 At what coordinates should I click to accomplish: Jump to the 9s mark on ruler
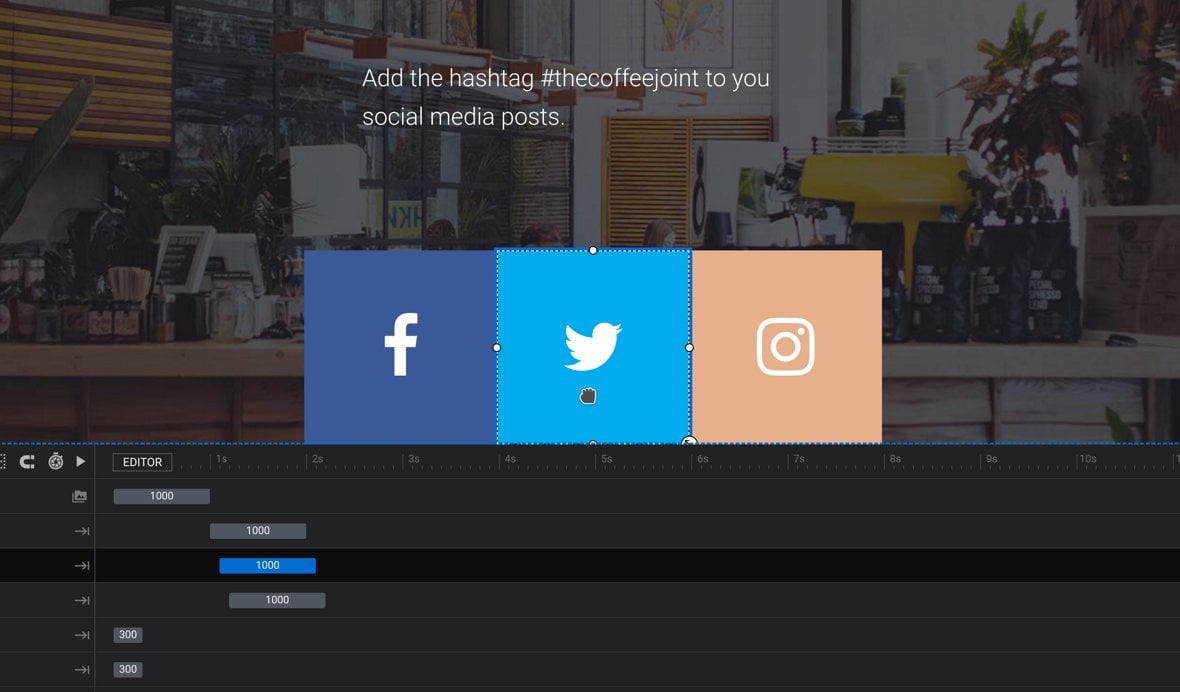[991, 459]
